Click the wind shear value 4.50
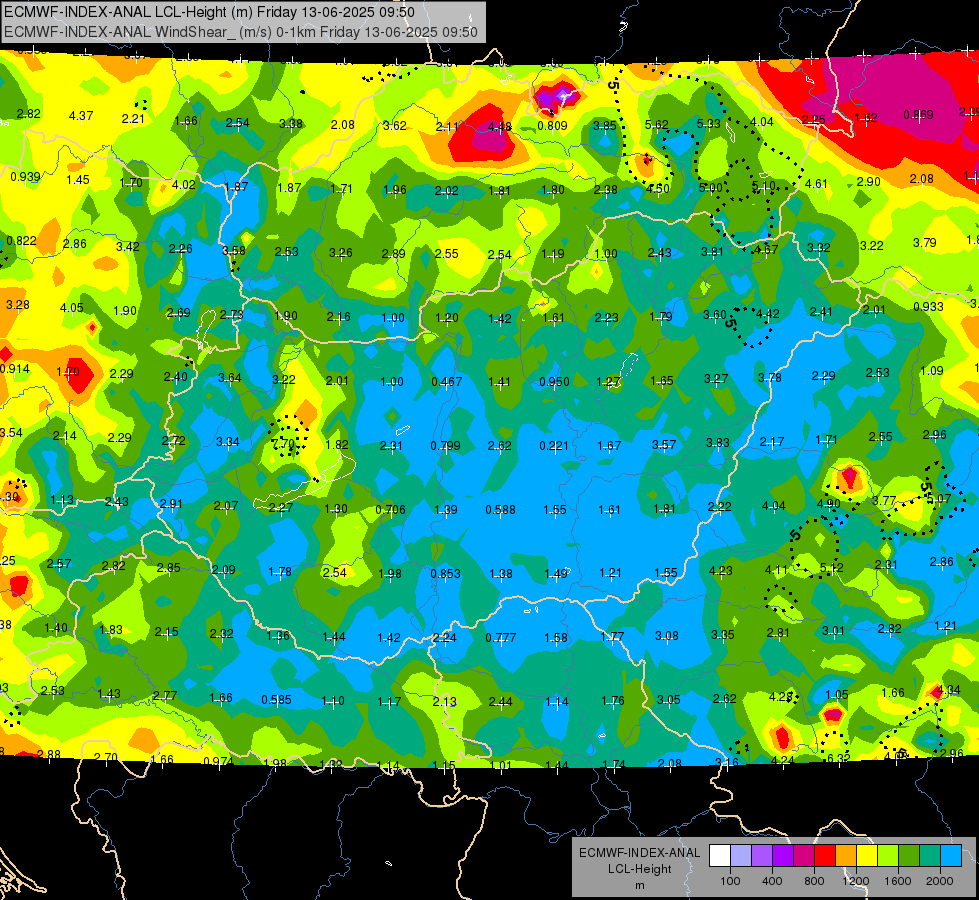The image size is (979, 900). click(x=657, y=189)
